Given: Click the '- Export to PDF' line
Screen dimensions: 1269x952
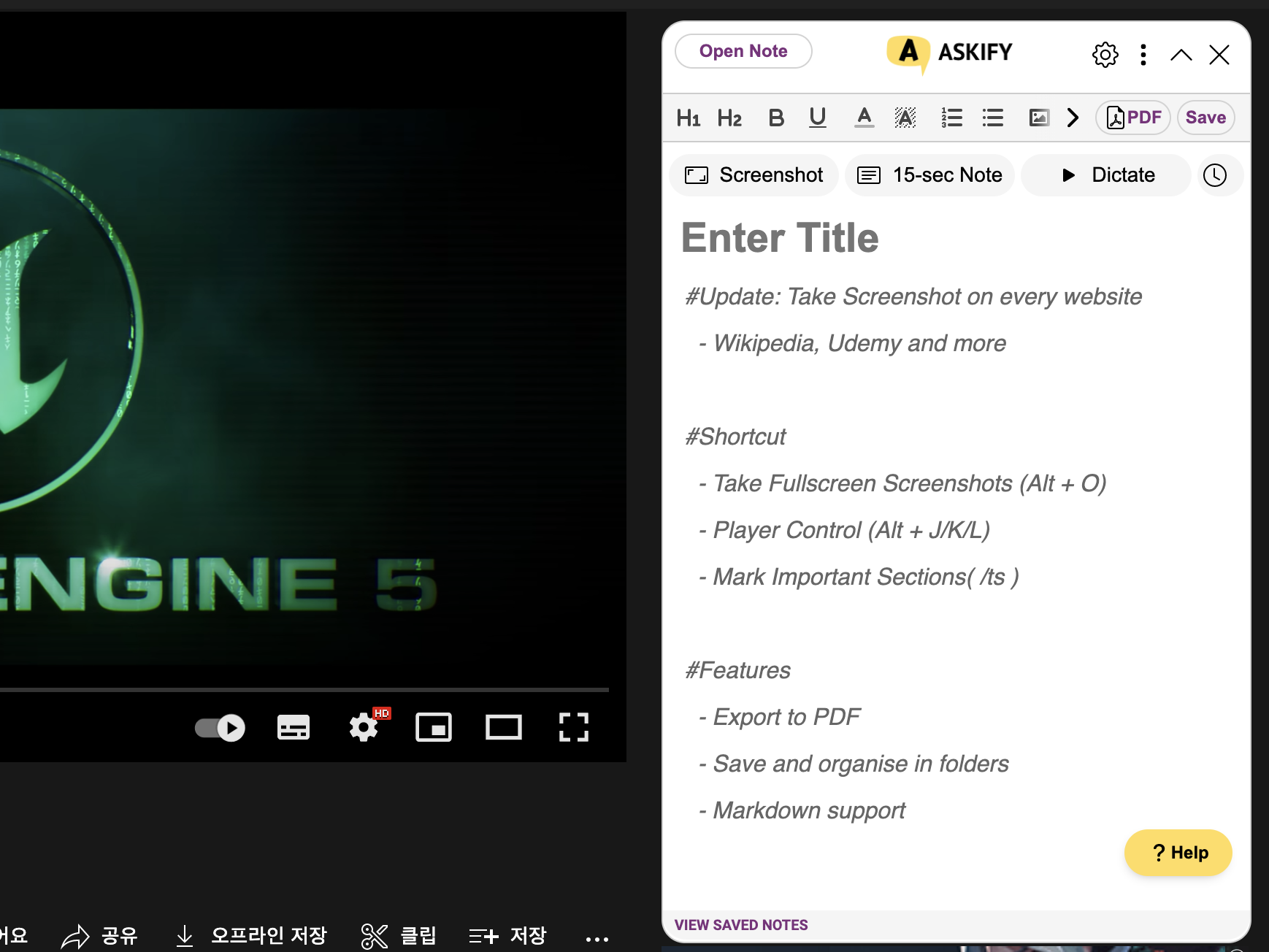Looking at the screenshot, I should coord(779,717).
